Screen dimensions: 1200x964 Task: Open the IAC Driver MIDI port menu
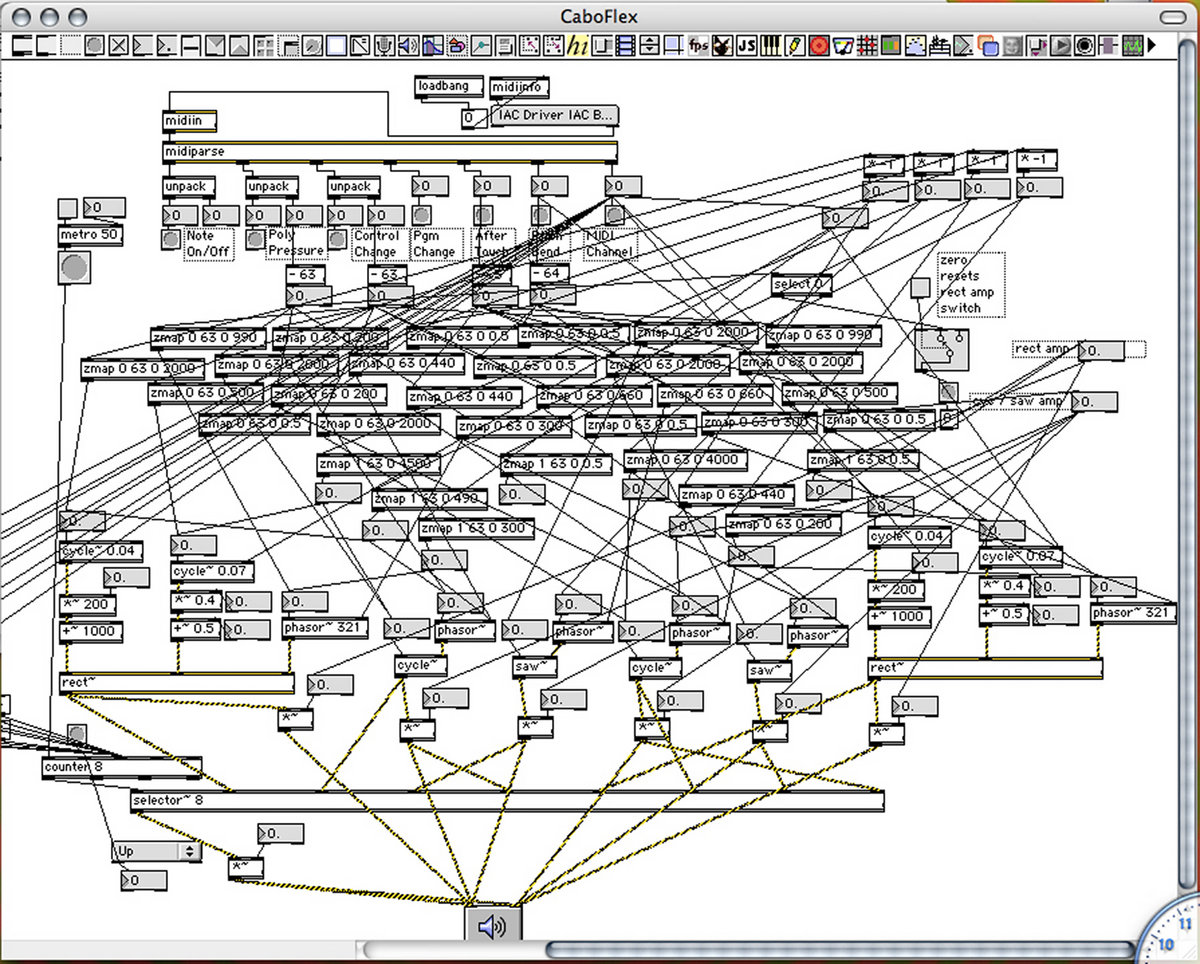point(556,116)
